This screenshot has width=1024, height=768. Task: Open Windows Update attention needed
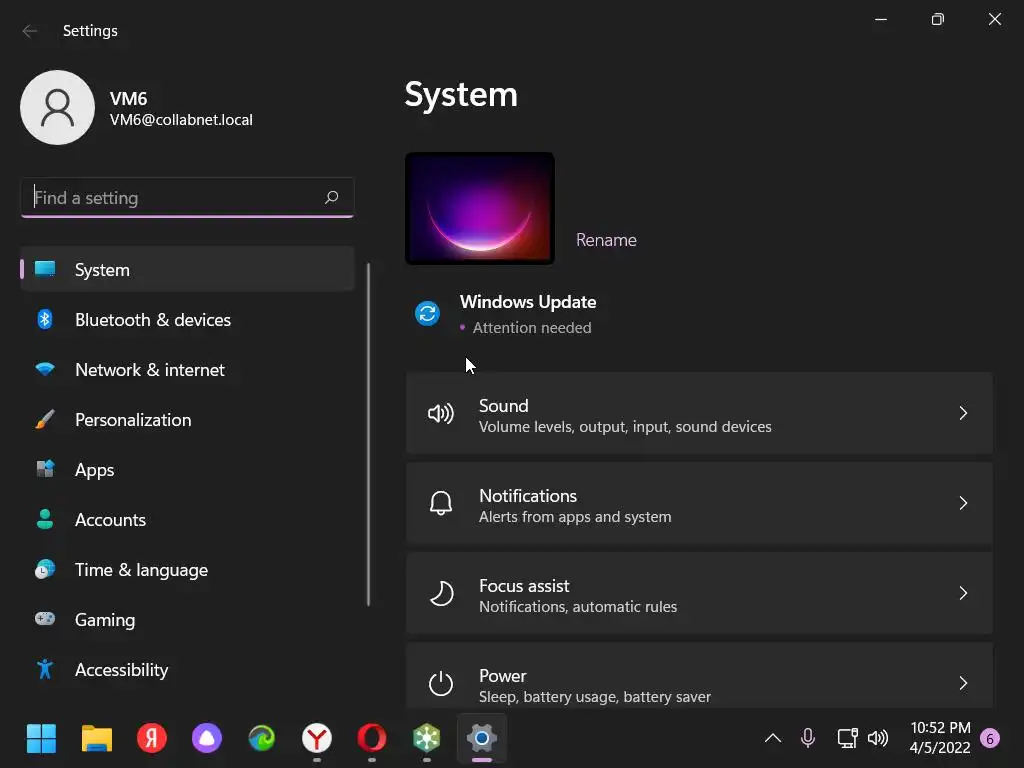coord(505,314)
